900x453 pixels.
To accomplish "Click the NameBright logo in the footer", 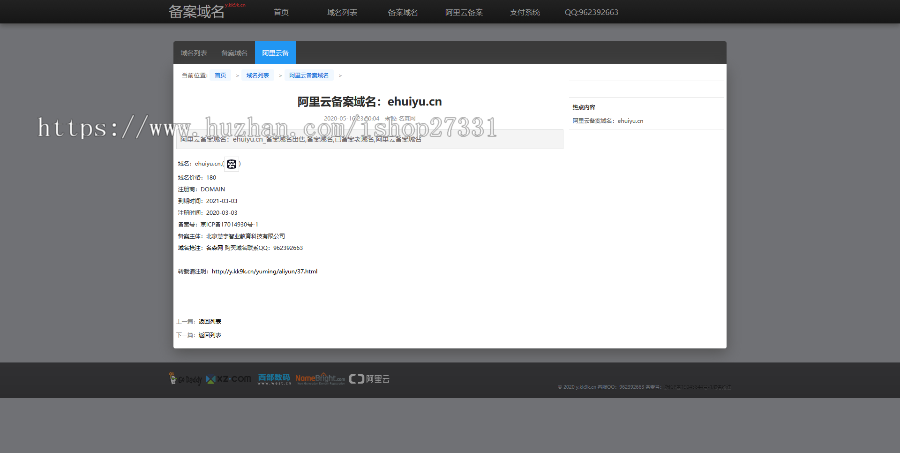I will pos(320,379).
